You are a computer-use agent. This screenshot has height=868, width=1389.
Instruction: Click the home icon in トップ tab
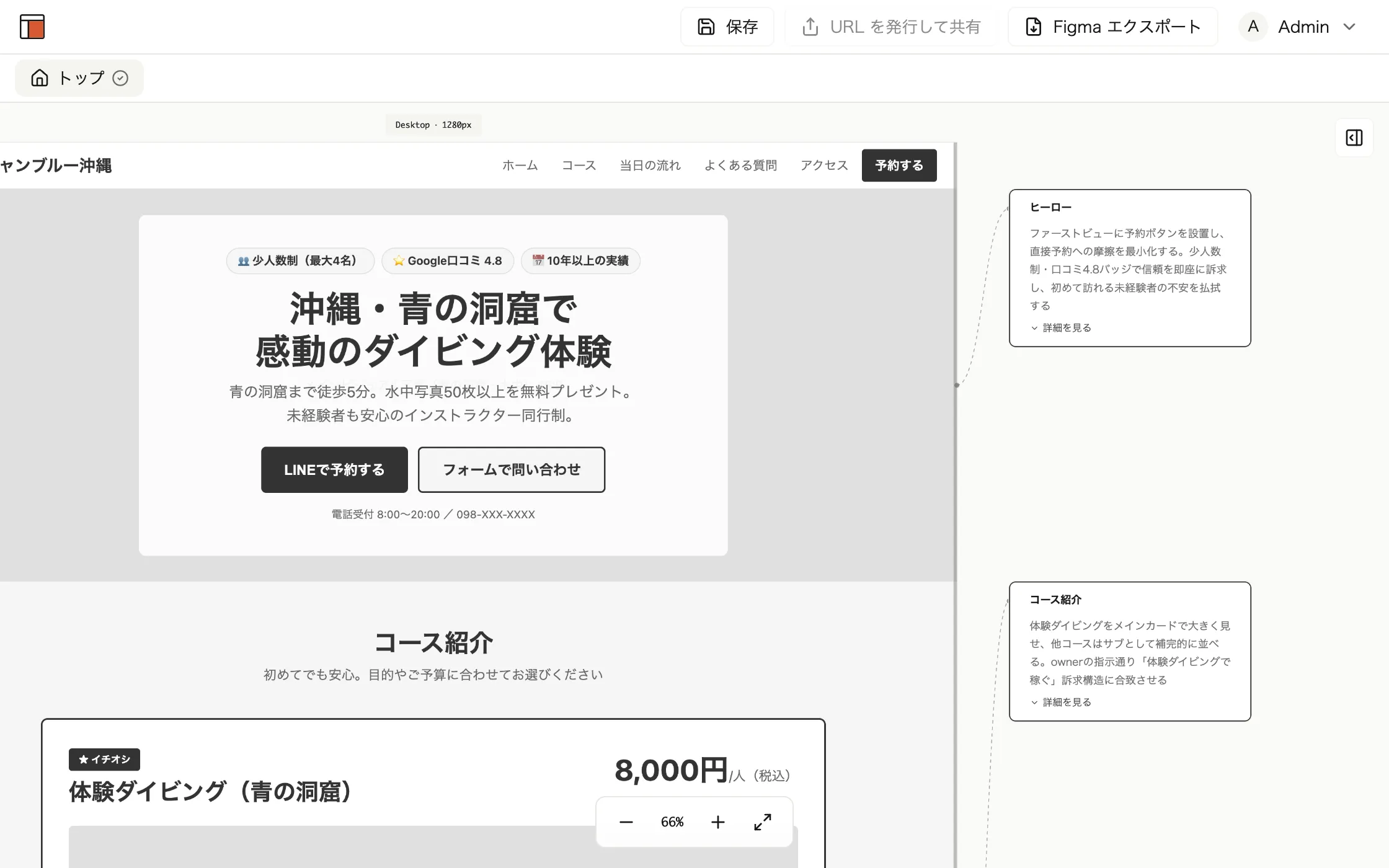40,77
